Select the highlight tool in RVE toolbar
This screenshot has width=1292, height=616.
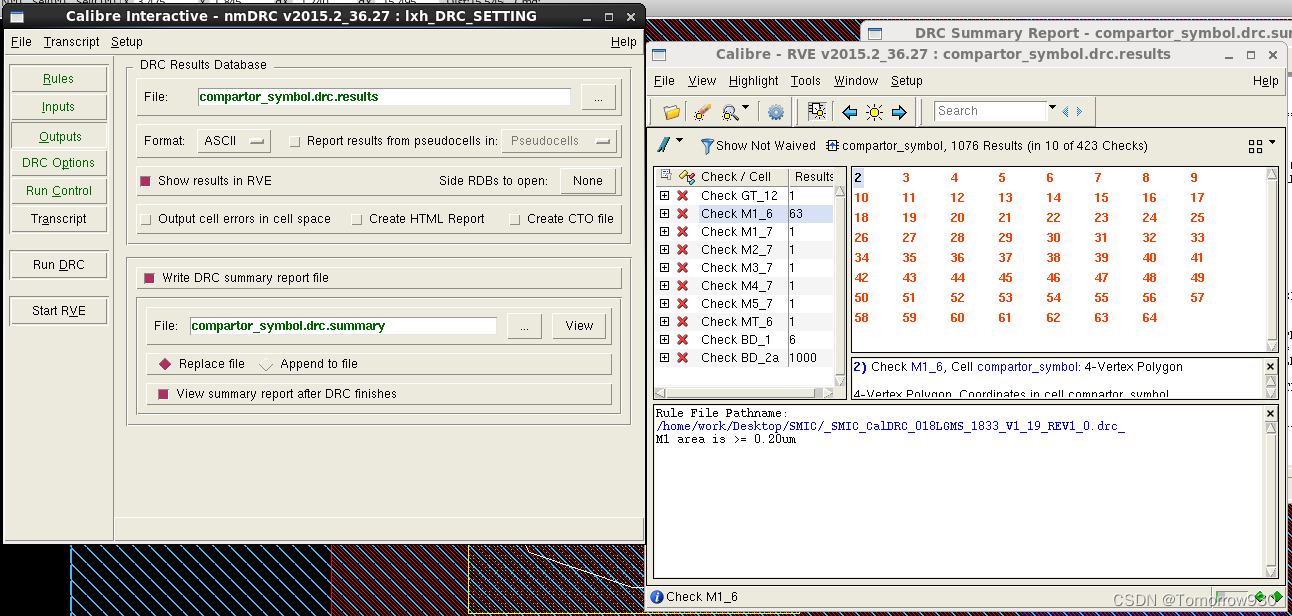[701, 112]
